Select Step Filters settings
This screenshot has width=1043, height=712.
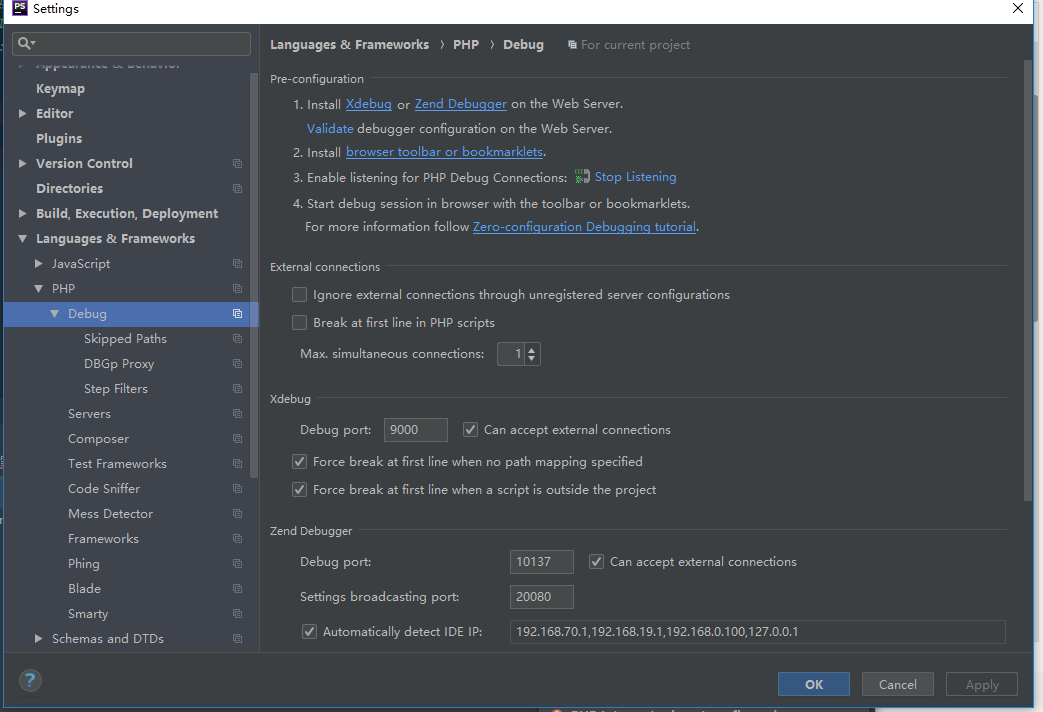(116, 389)
